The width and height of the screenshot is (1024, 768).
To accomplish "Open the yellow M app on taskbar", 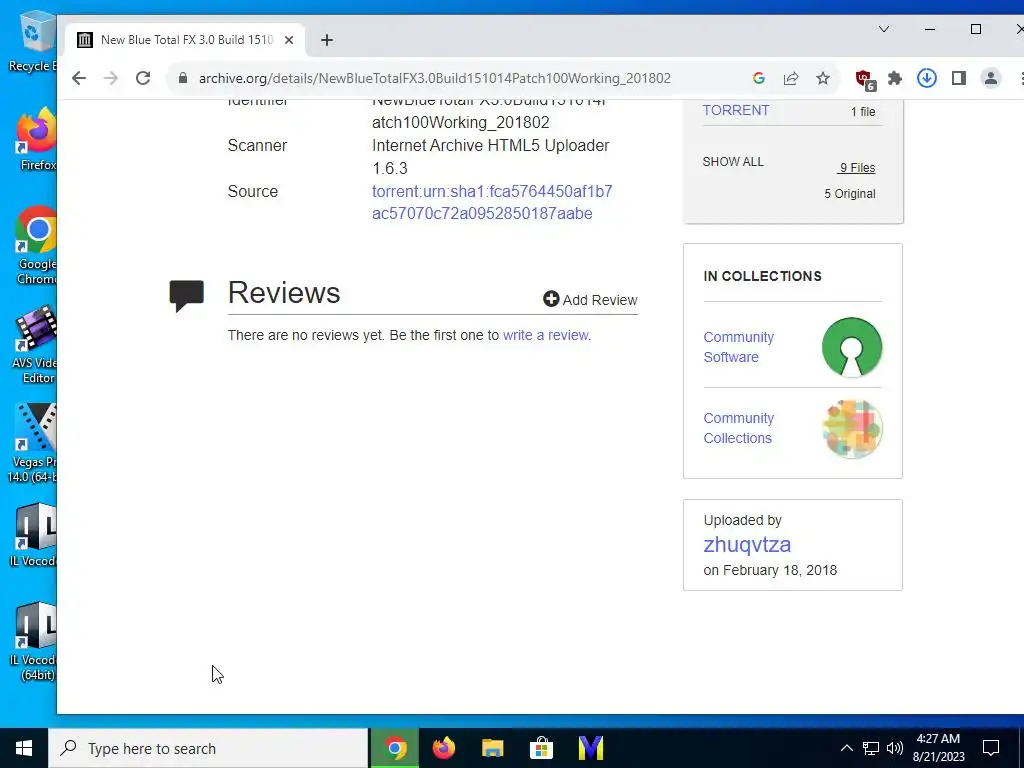I will [x=590, y=748].
